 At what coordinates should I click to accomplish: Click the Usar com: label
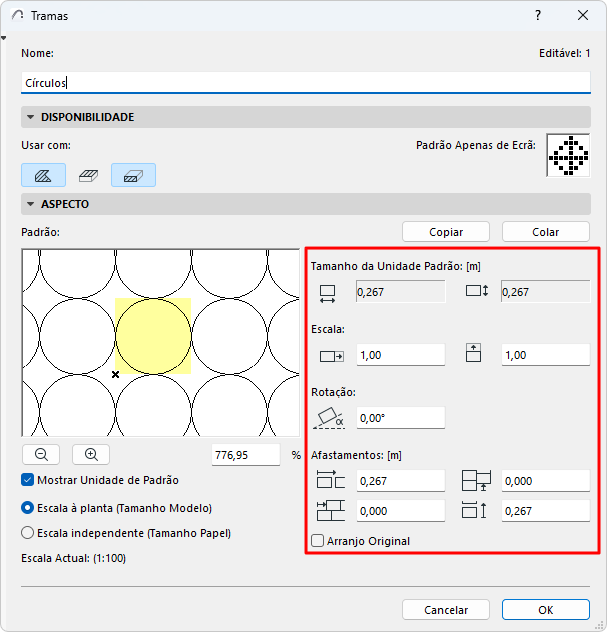pyautogui.click(x=46, y=145)
